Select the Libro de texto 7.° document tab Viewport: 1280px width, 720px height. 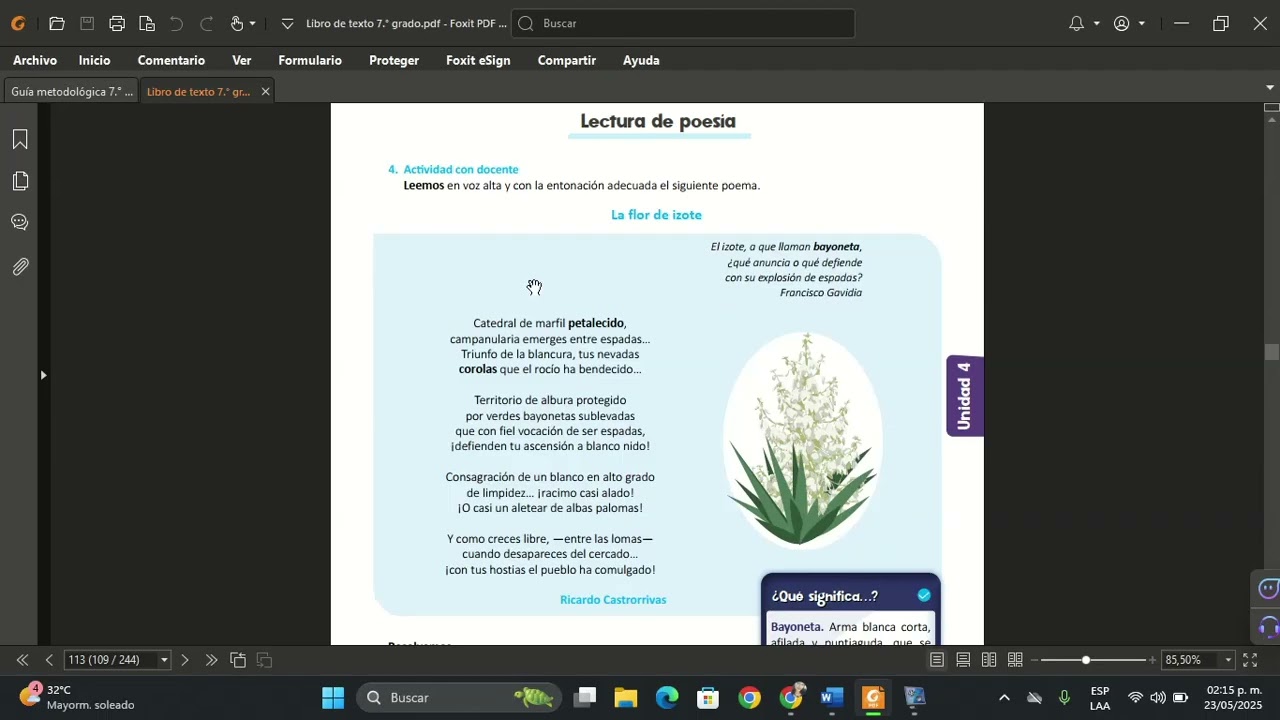(x=198, y=91)
